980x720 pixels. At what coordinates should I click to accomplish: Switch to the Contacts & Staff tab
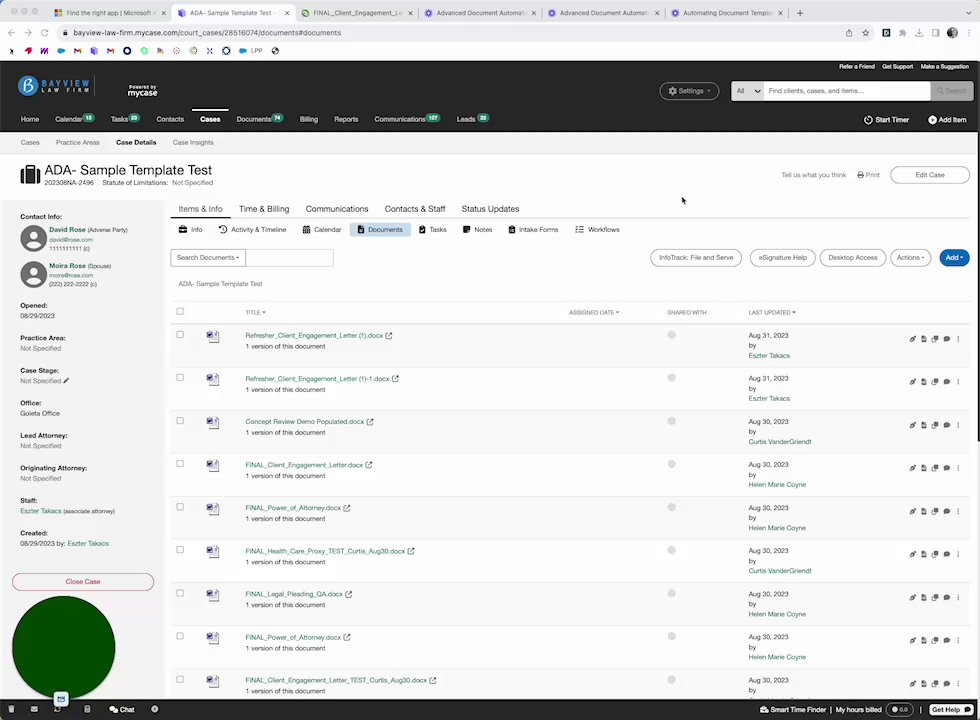pos(415,209)
